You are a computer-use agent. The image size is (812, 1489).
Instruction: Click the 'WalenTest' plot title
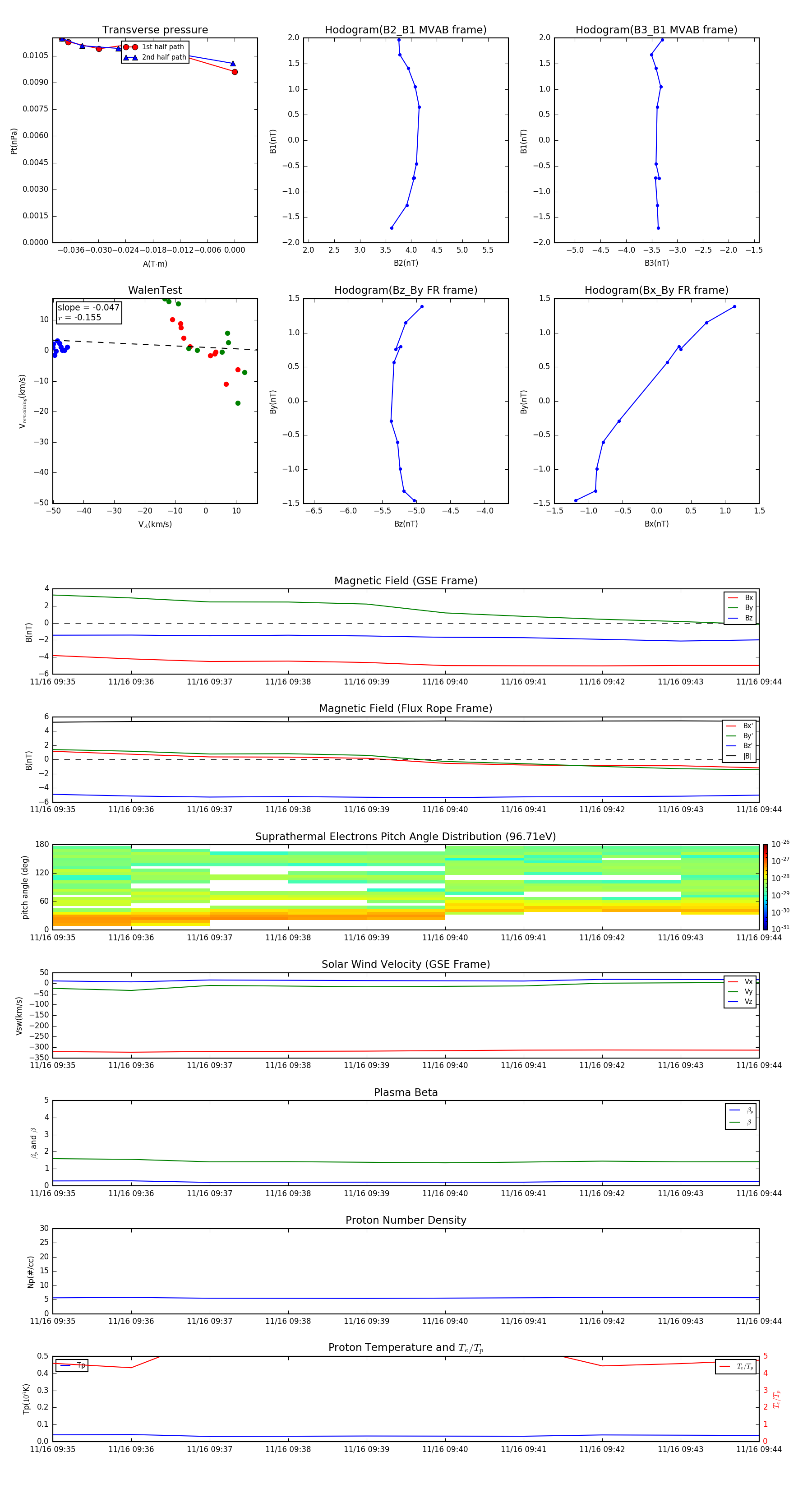[x=155, y=290]
